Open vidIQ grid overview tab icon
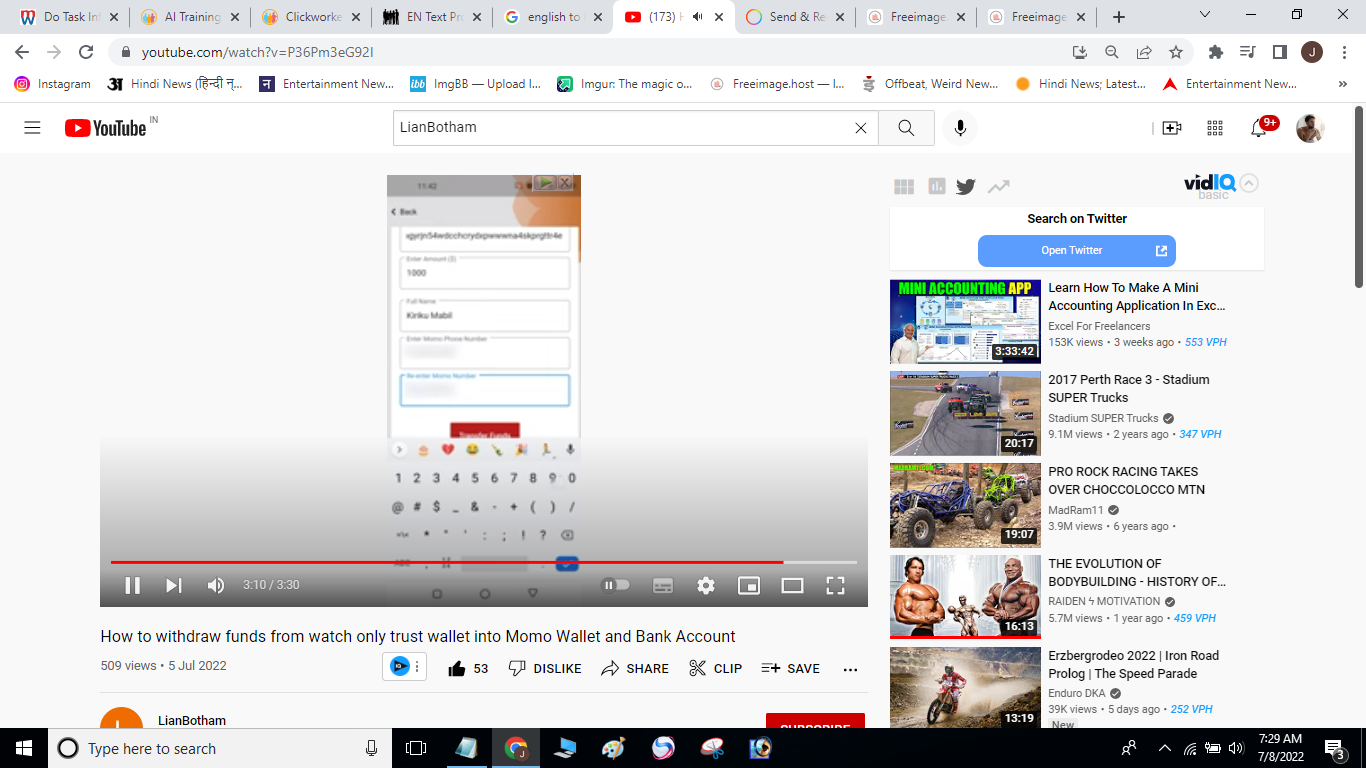 [904, 186]
